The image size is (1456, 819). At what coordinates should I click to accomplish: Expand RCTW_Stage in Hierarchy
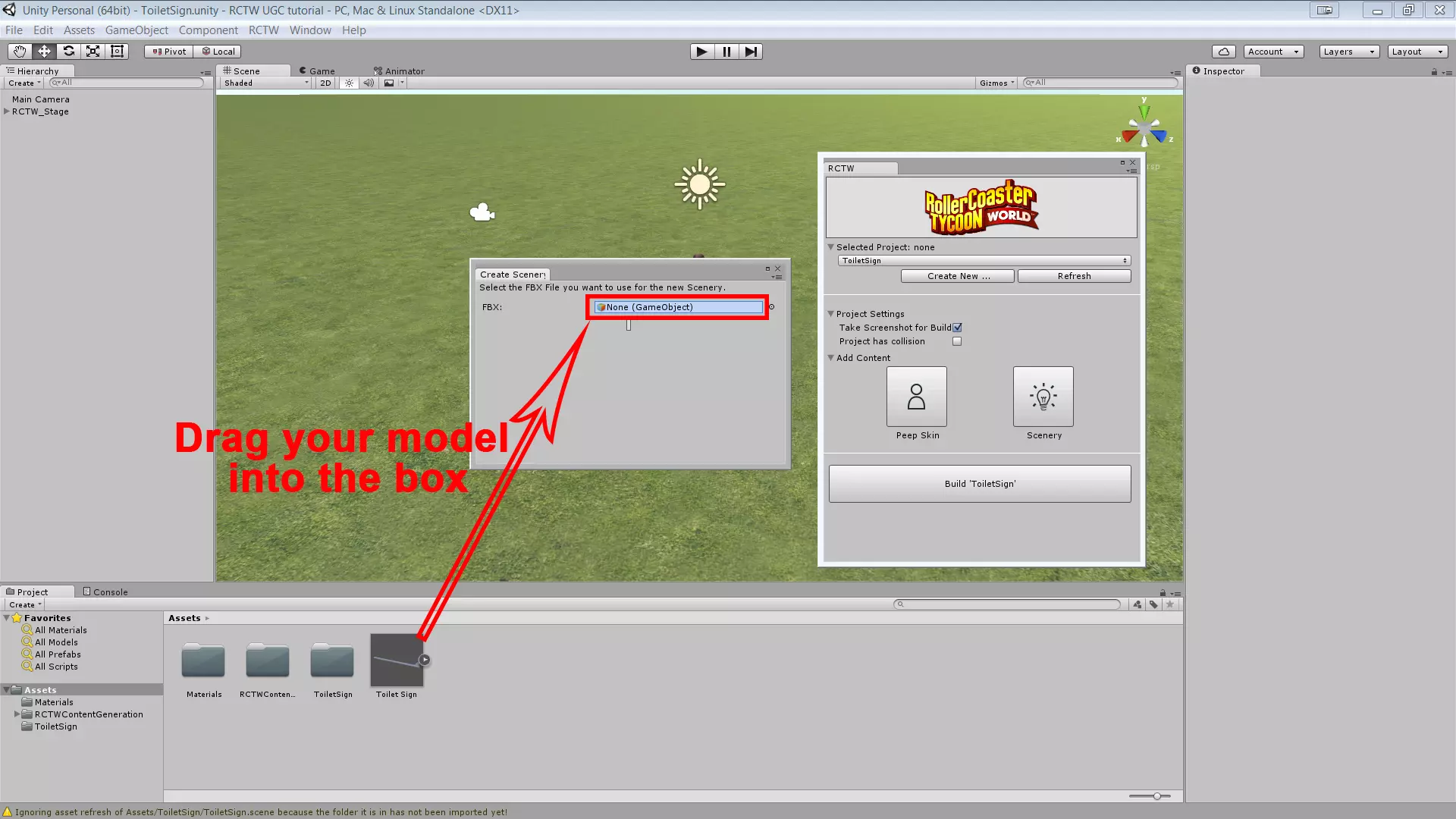point(7,111)
